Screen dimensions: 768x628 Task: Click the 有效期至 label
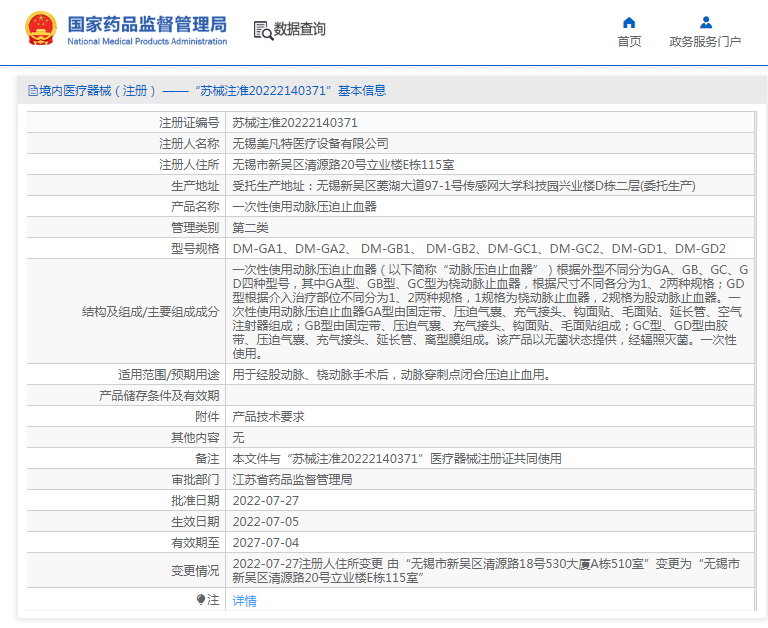pyautogui.click(x=195, y=543)
